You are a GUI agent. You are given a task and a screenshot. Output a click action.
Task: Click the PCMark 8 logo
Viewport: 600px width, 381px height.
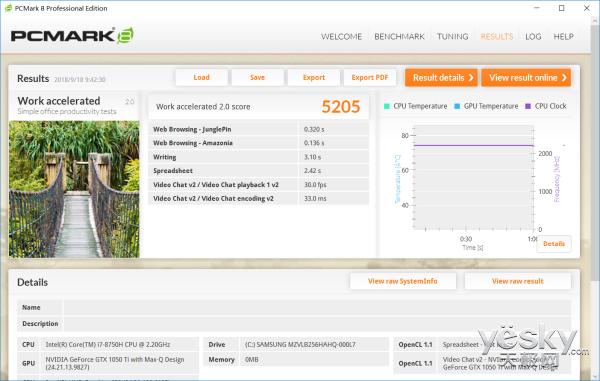tap(72, 36)
